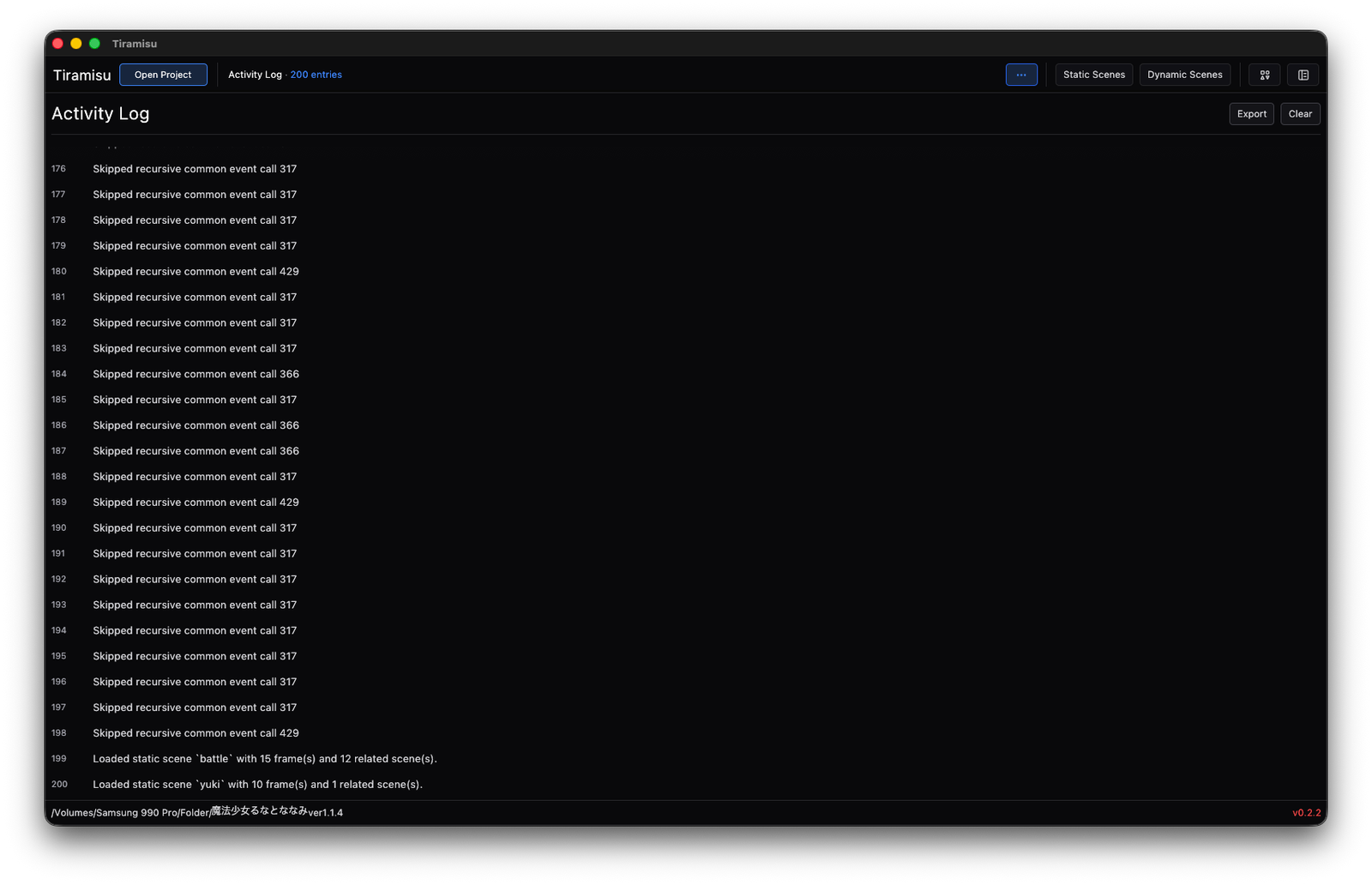Click the Tiramisu app name in toolbar
Screen dimensions: 1372x885
pyautogui.click(x=82, y=75)
